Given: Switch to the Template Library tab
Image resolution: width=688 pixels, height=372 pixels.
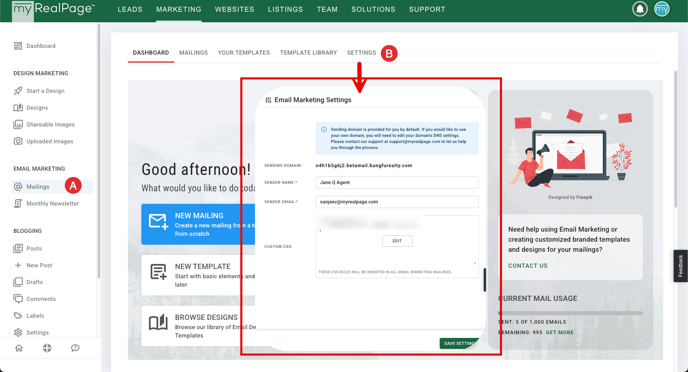Looking at the screenshot, I should point(308,53).
